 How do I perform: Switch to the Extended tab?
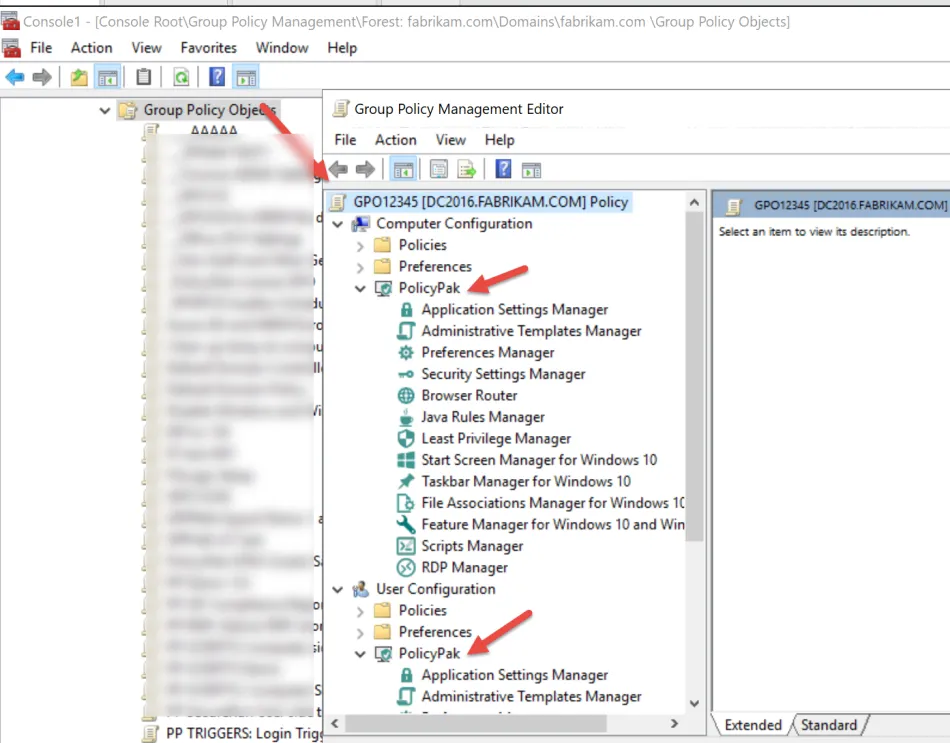coord(752,725)
